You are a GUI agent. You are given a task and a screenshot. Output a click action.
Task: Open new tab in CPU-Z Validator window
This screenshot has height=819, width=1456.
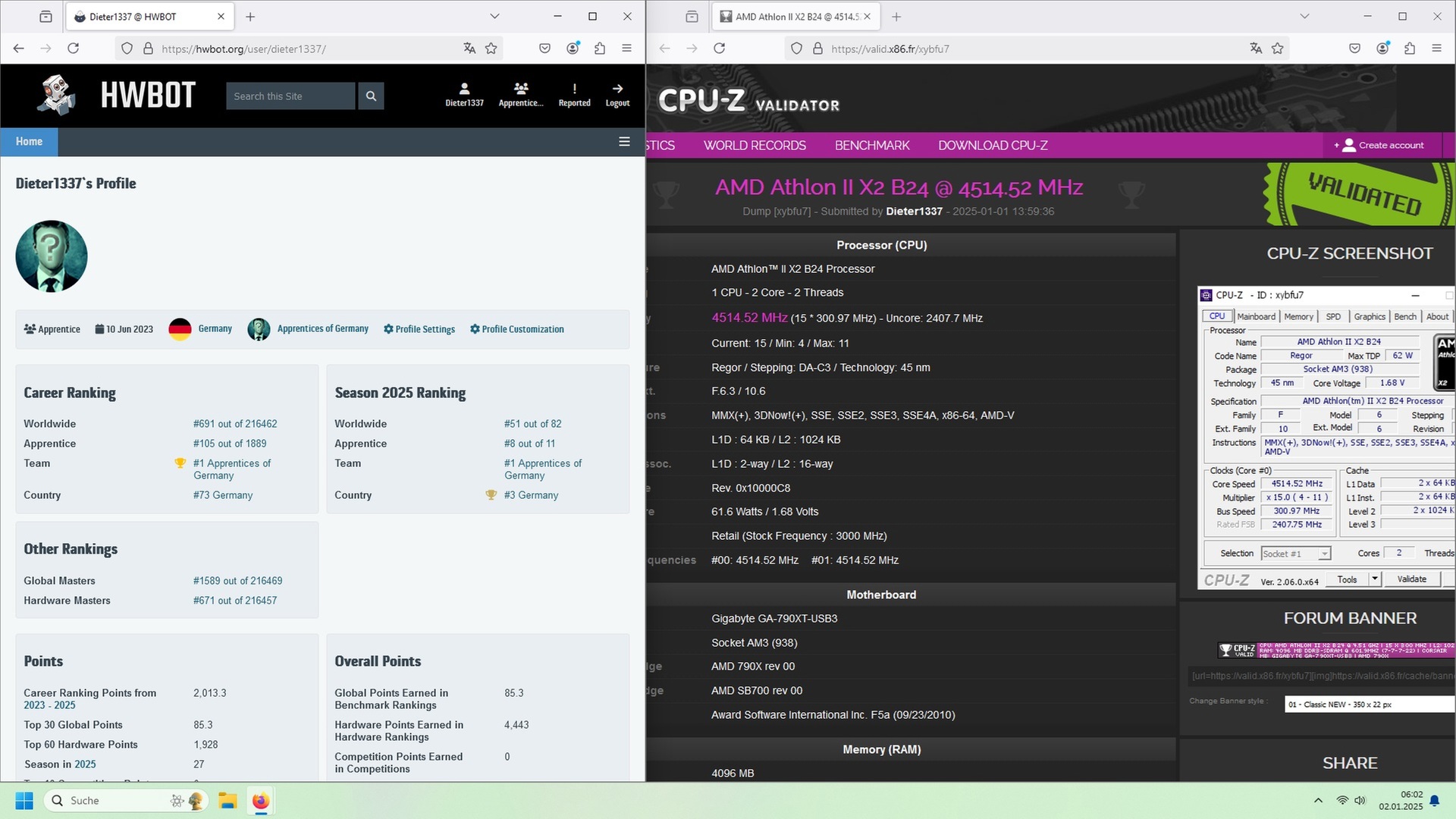point(896,17)
